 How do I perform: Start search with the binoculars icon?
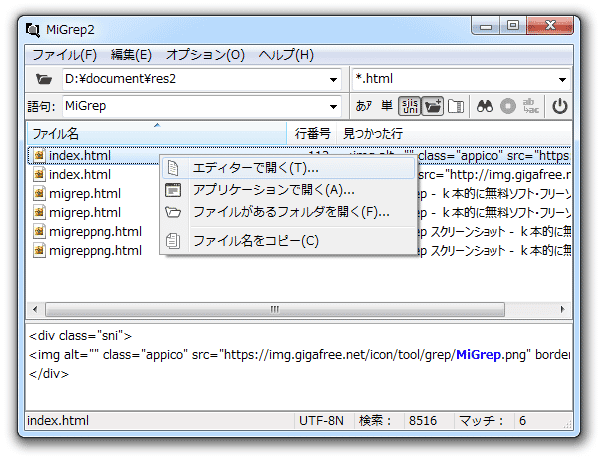[485, 106]
